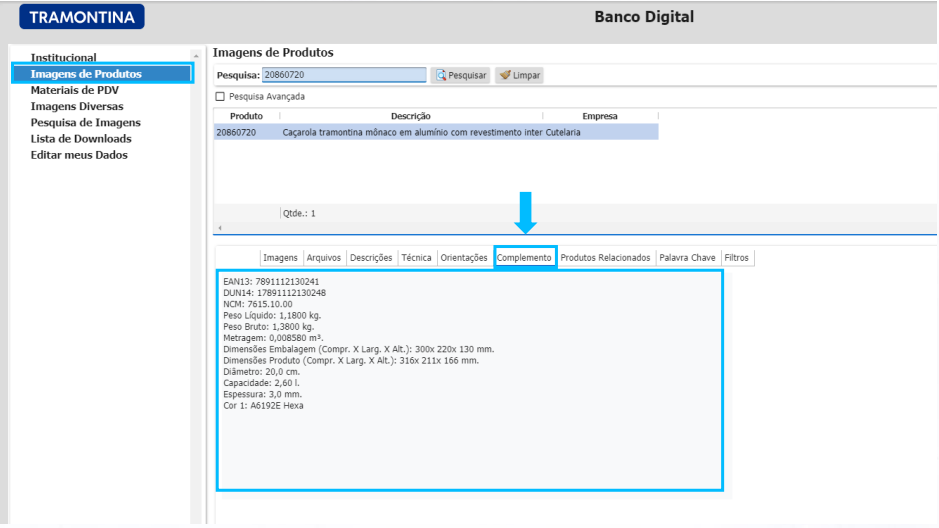Screen dimensions: 939x528
Task: Switch to the Arquivos tab
Action: [323, 257]
